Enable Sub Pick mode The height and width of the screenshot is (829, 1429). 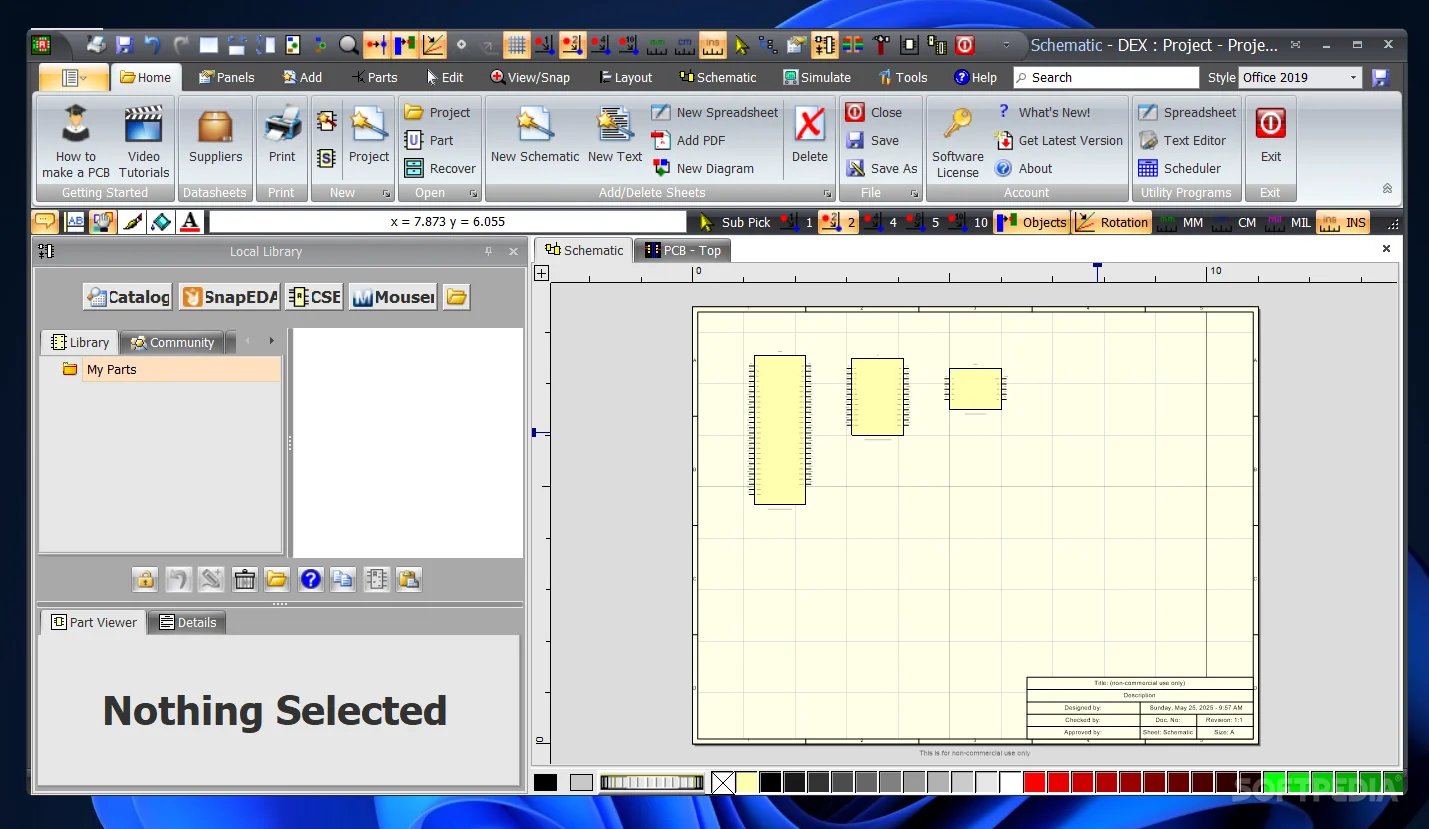coord(744,222)
